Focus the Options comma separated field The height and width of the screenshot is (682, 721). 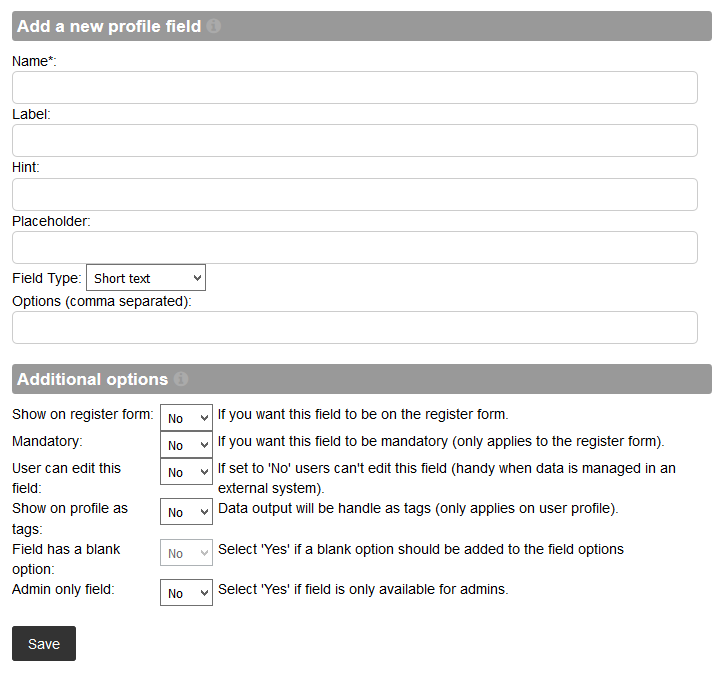point(355,327)
